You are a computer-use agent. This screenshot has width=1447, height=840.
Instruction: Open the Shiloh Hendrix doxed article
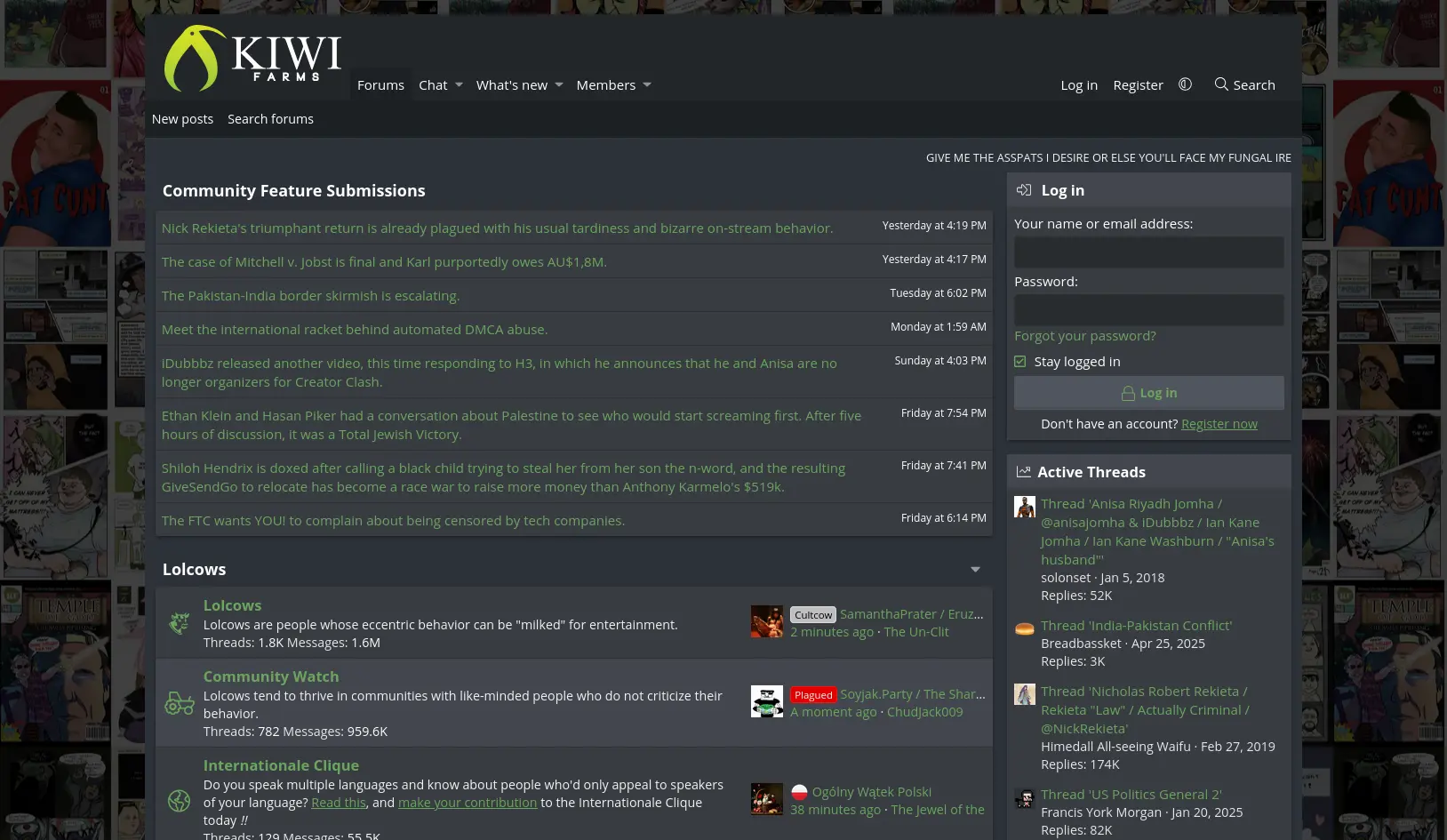[503, 477]
